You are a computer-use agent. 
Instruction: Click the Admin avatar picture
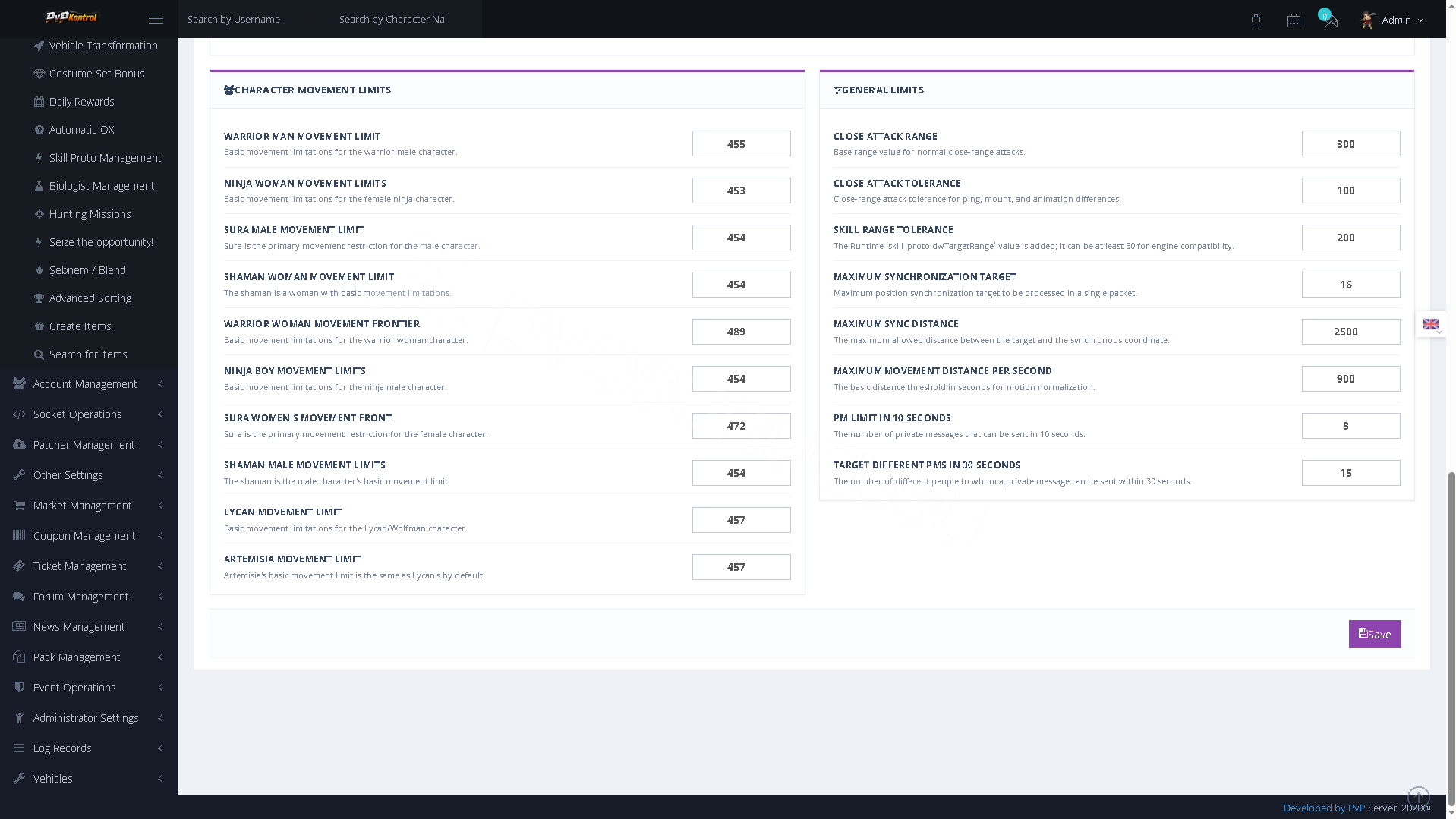(1368, 20)
